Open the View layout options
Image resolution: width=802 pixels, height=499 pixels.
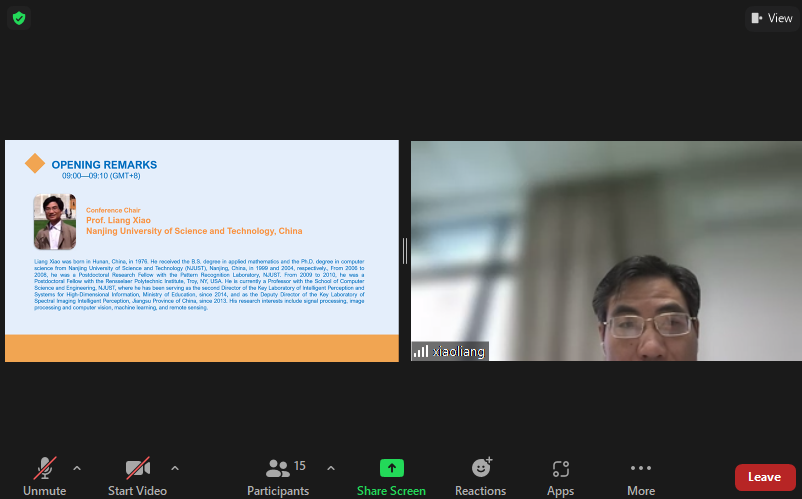[771, 18]
